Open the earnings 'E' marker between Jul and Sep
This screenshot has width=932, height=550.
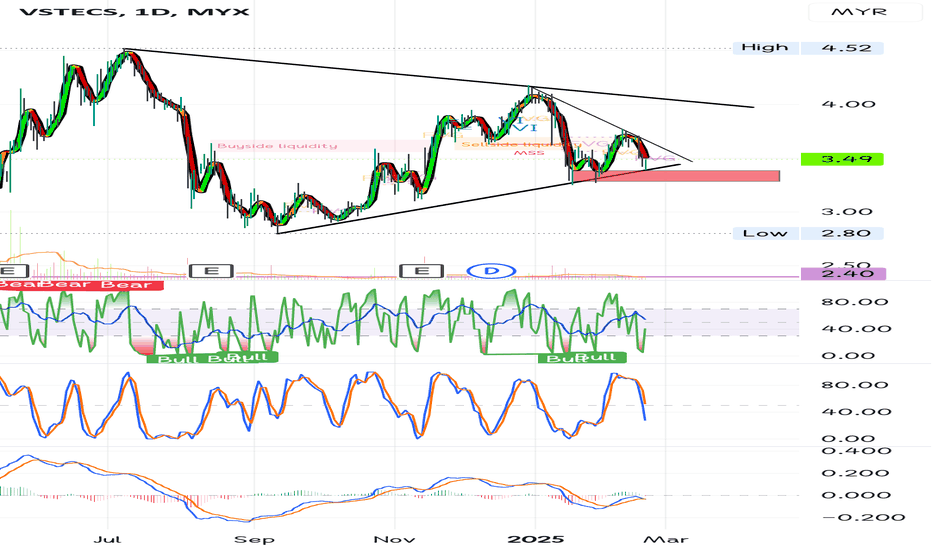coord(212,271)
